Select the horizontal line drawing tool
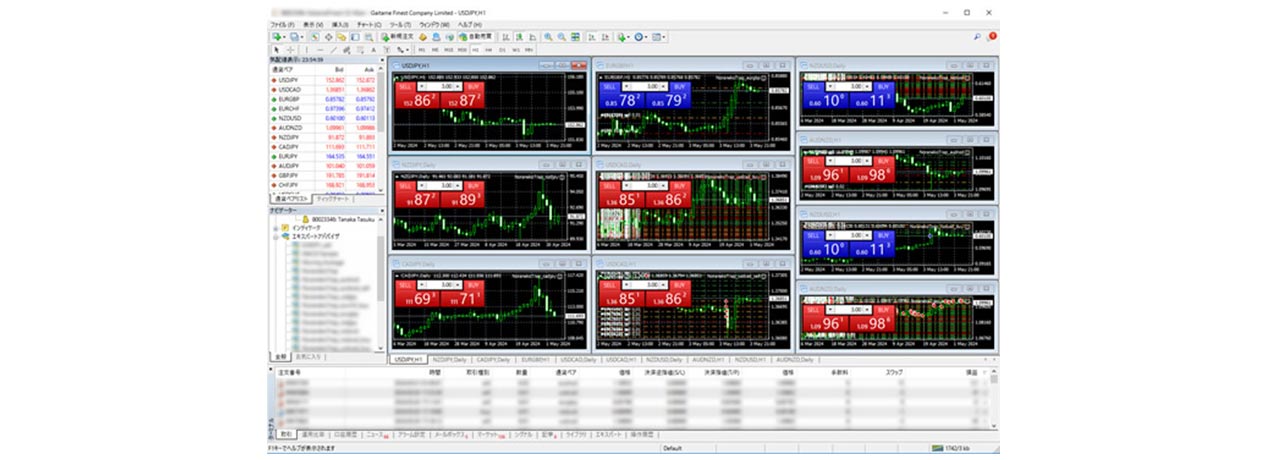Viewport: 1266px width, 460px height. (x=320, y=49)
